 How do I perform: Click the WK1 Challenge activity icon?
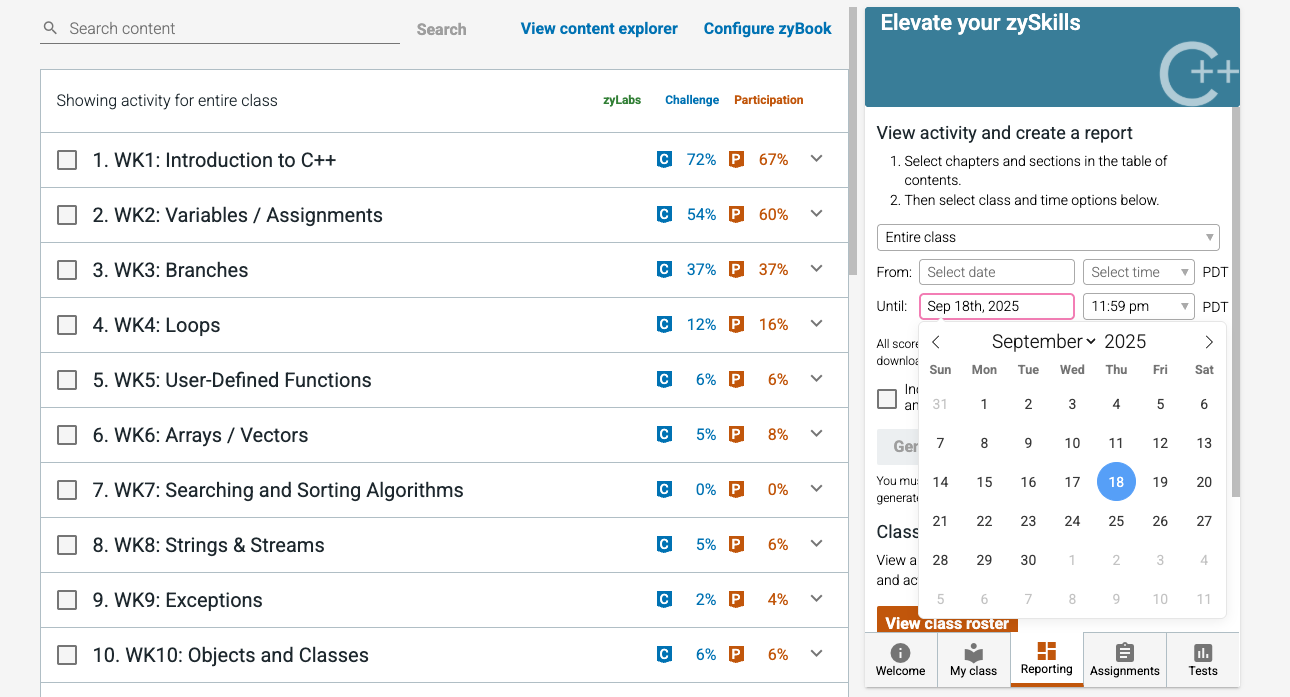tap(663, 159)
